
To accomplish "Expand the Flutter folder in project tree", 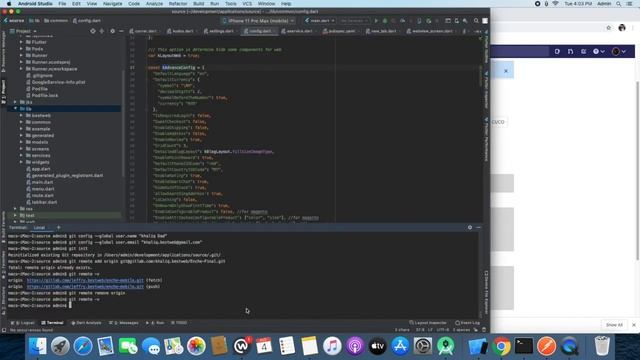I will click(x=21, y=42).
